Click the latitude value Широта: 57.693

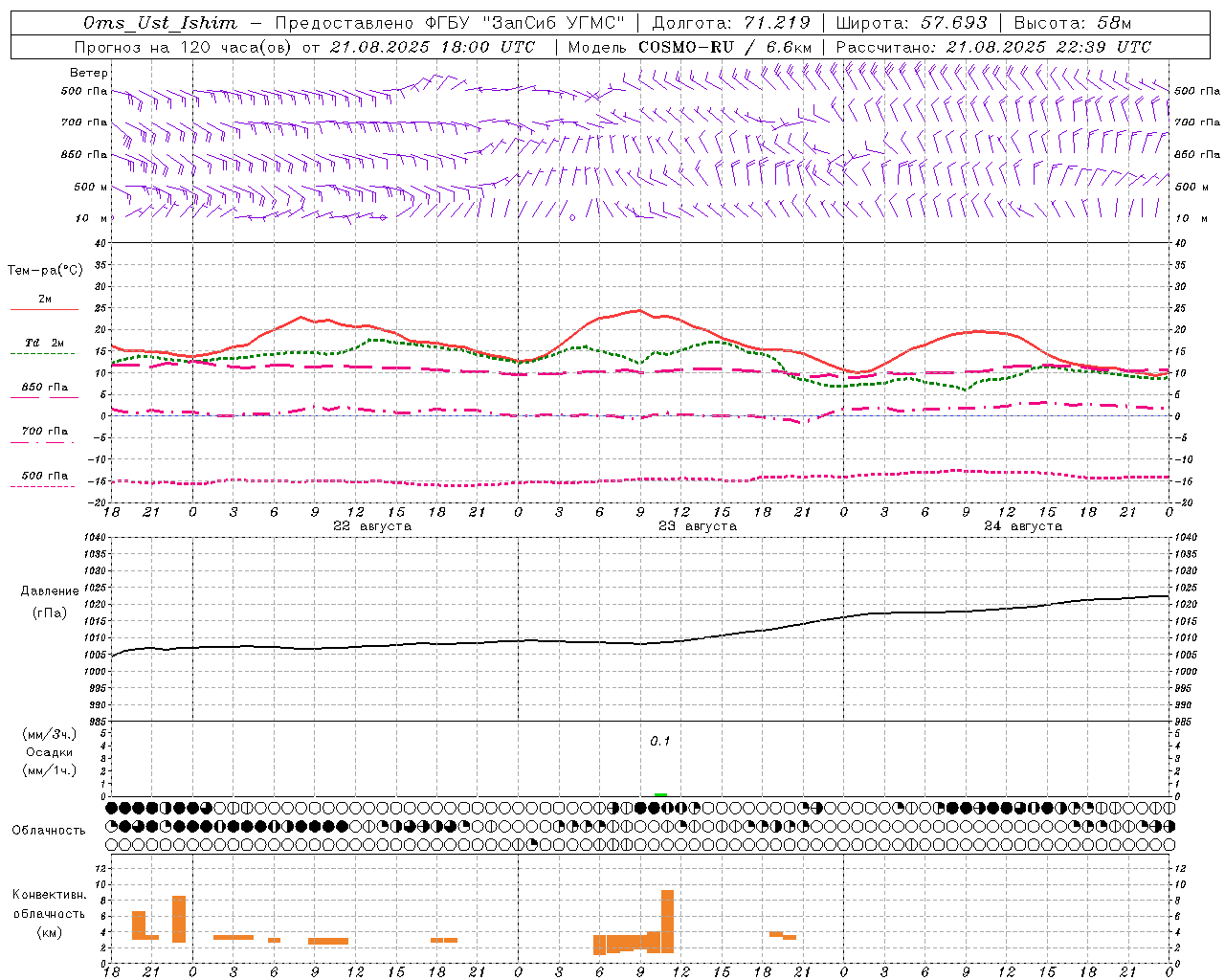pyautogui.click(x=911, y=23)
